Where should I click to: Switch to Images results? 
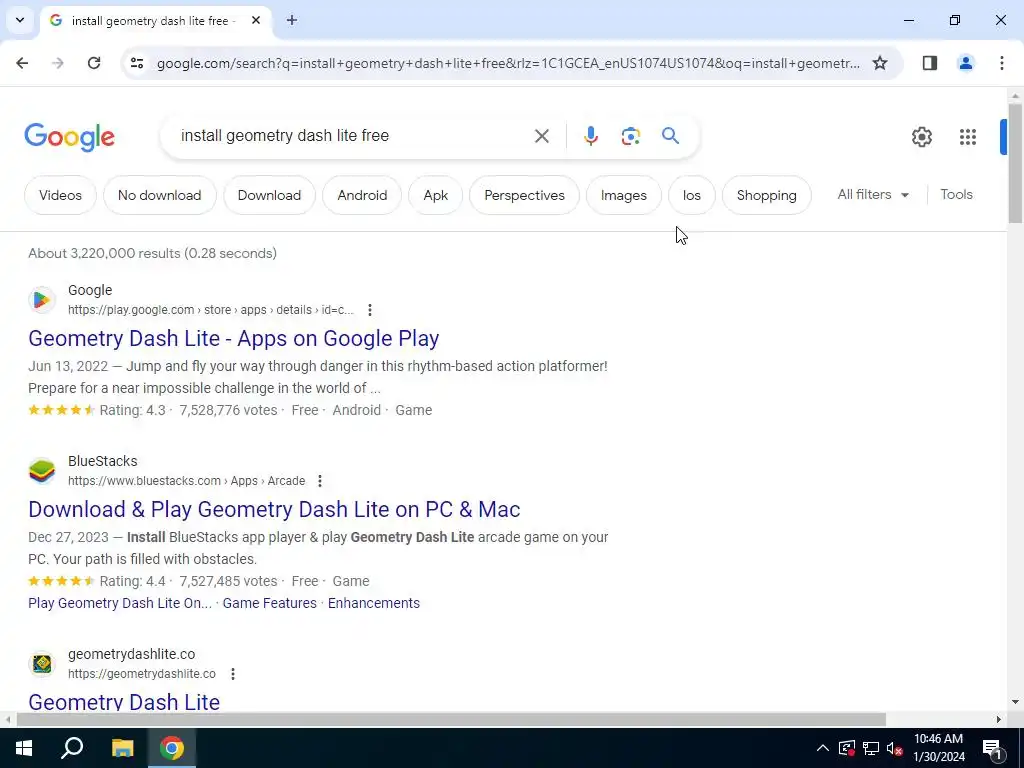(624, 195)
